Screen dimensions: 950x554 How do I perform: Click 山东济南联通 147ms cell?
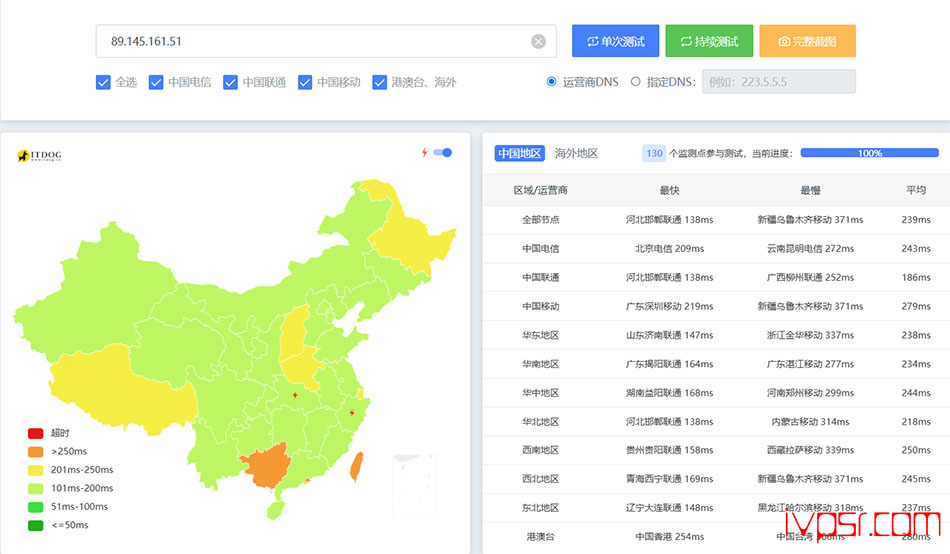[x=669, y=335]
